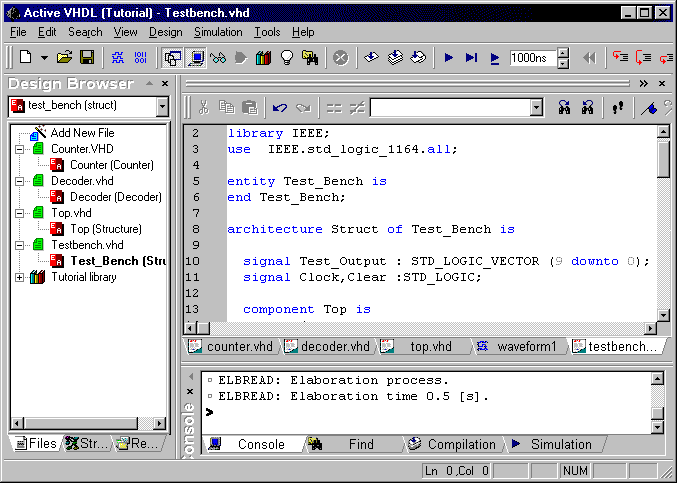677x483 pixels.
Task: Switch to the decoder.vhd editor tab
Action: [328, 347]
